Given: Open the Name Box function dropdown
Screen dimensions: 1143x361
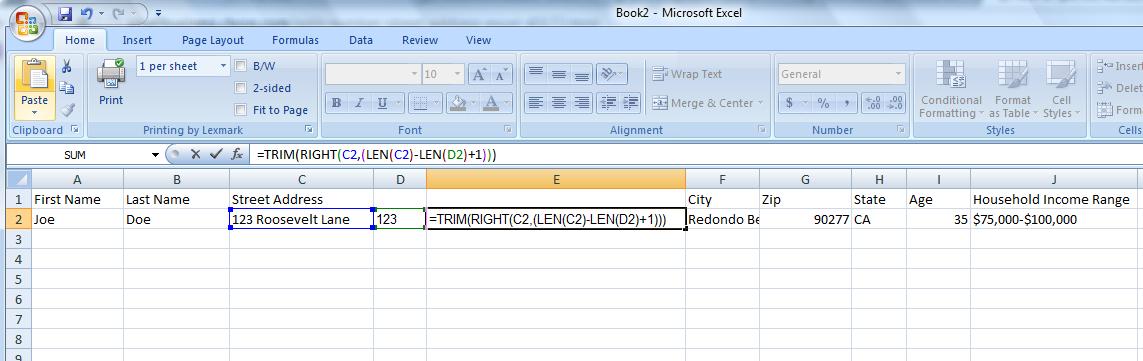Looking at the screenshot, I should (x=155, y=155).
